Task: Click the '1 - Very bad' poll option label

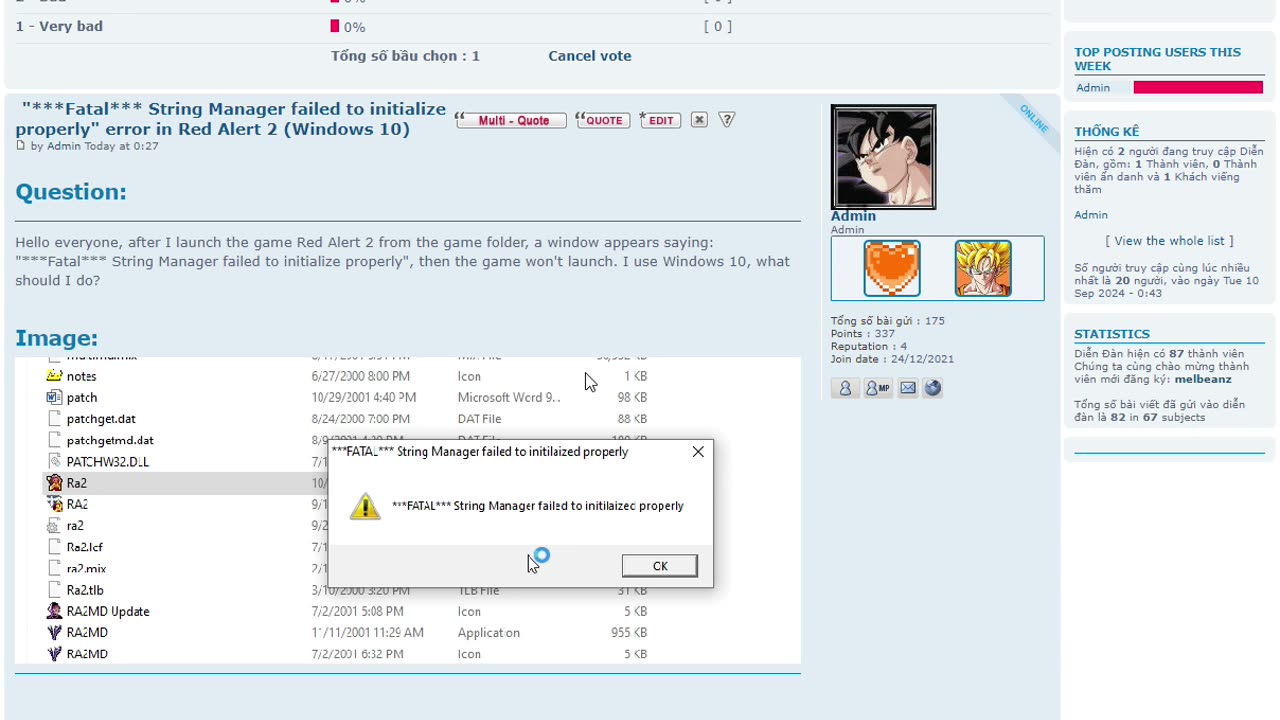Action: 59,26
